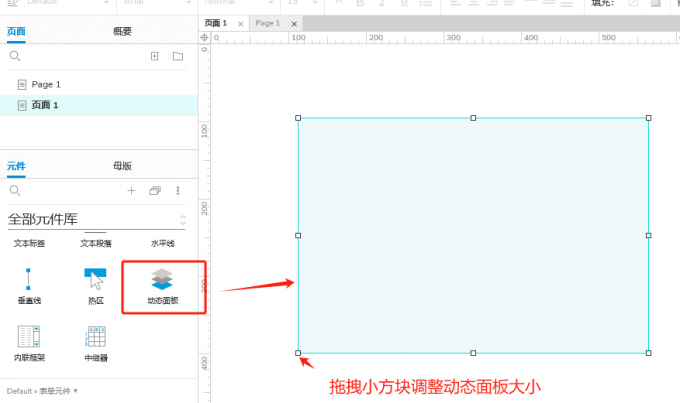Viewport: 680px width, 403px height.
Task: Click the panel's left-middle resize handle
Action: [298, 236]
